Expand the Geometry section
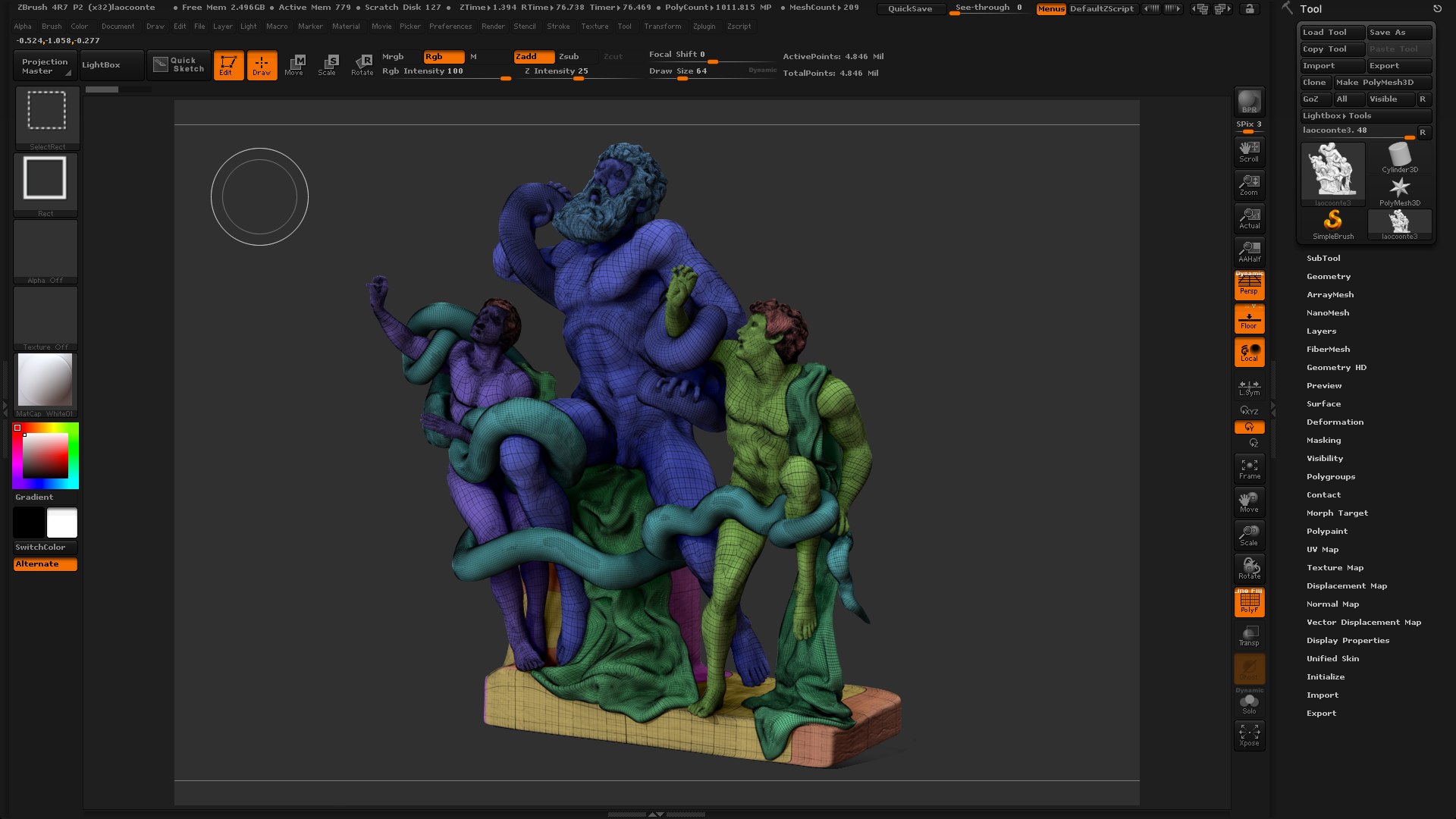 click(1328, 276)
